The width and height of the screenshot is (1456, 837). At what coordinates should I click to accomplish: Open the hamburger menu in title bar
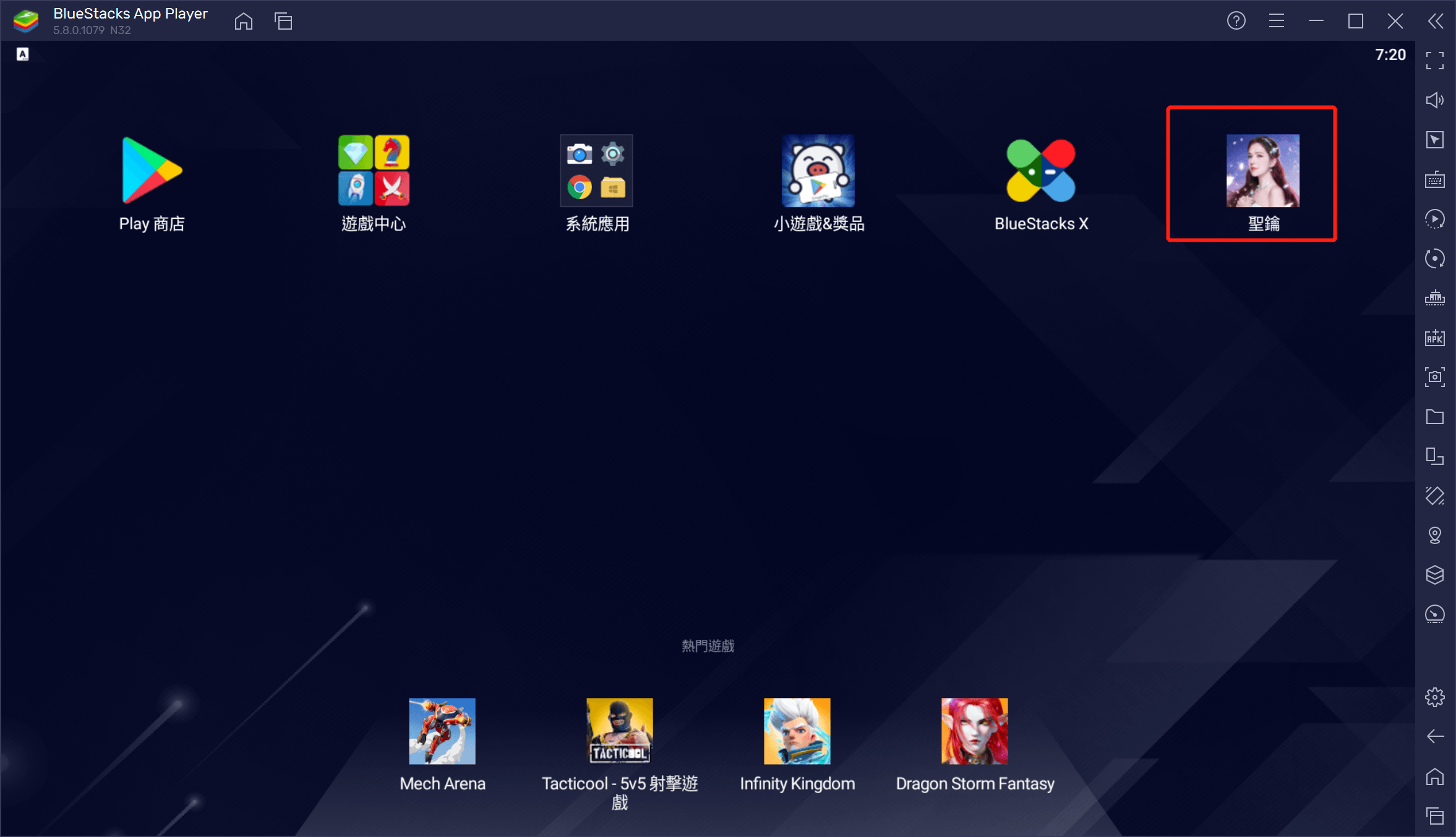point(1276,21)
